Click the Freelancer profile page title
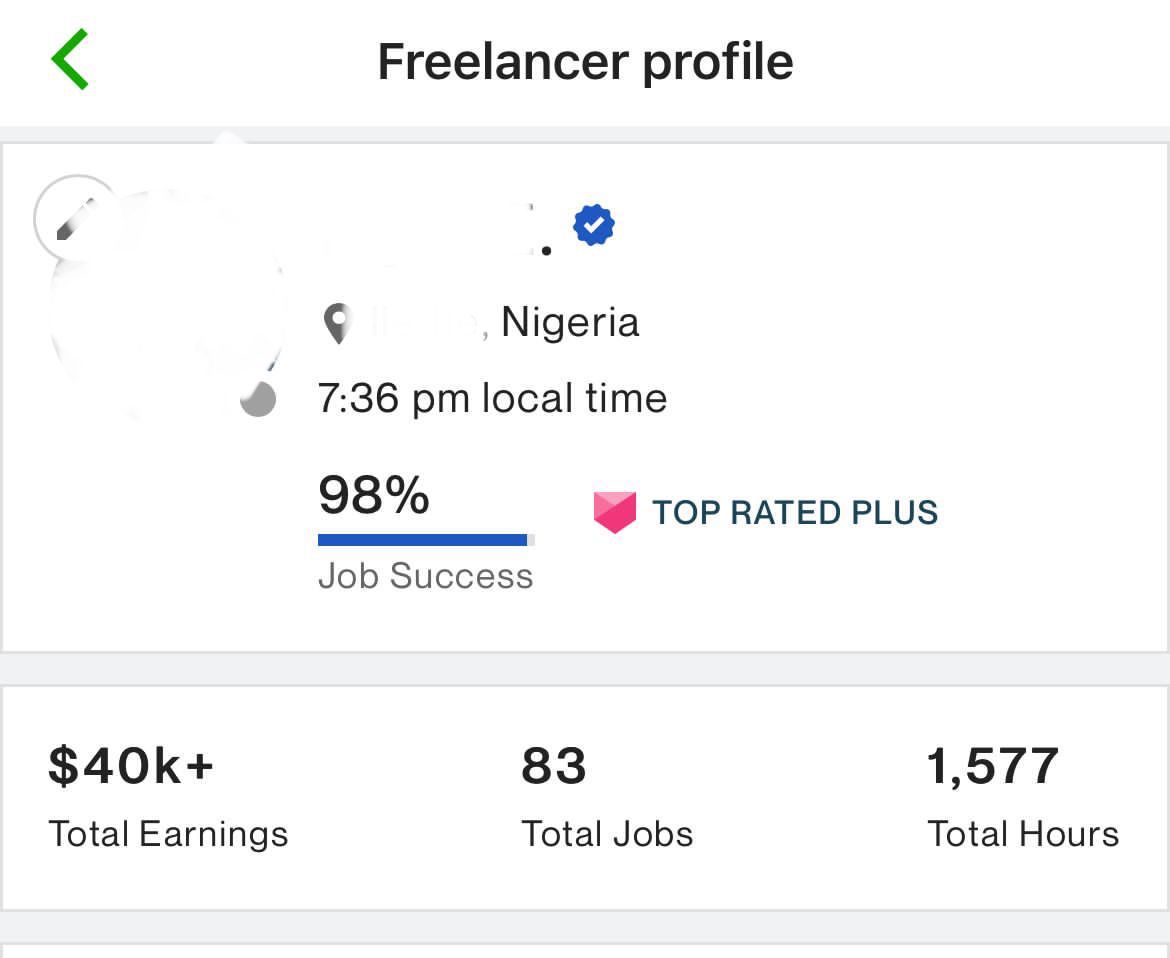This screenshot has width=1170, height=958. [586, 61]
